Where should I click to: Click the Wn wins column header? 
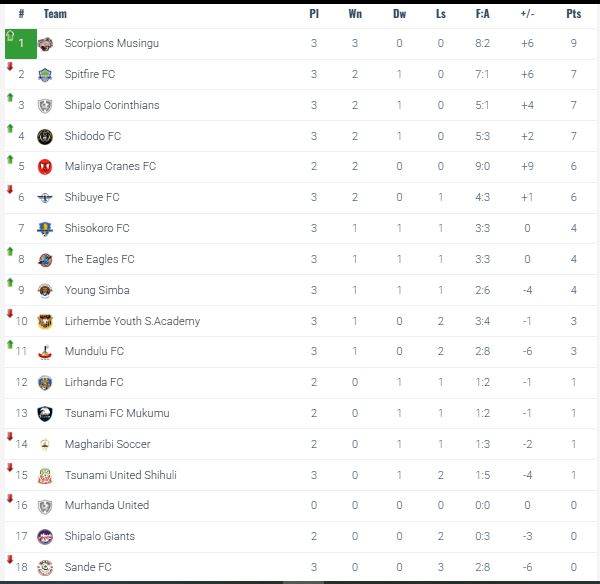355,14
